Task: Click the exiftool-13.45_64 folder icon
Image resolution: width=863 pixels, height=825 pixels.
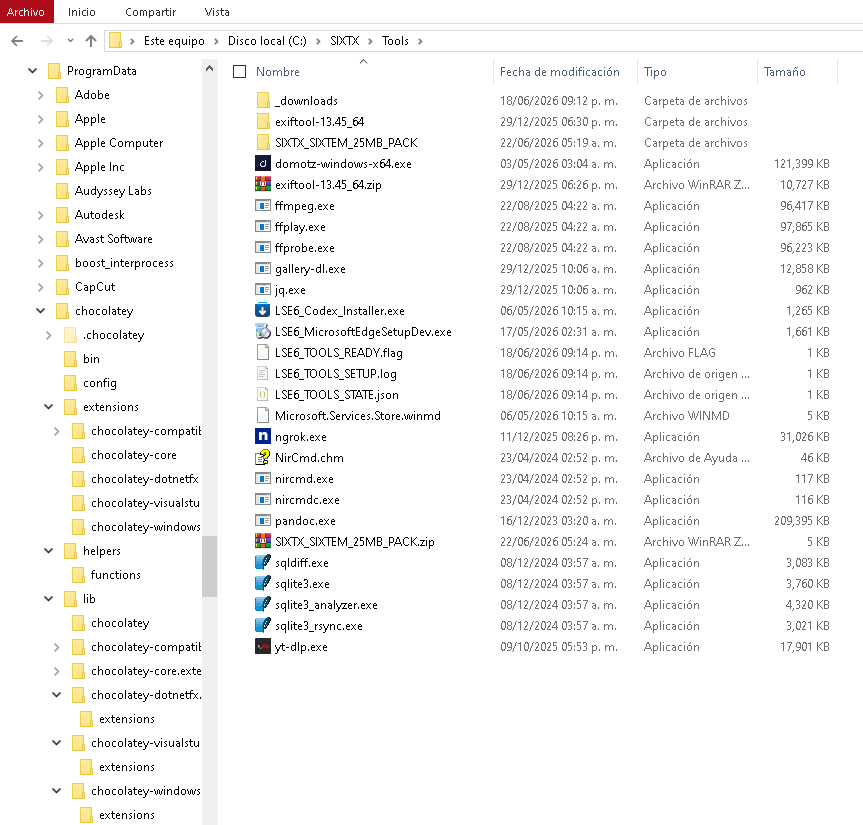Action: pyautogui.click(x=263, y=122)
